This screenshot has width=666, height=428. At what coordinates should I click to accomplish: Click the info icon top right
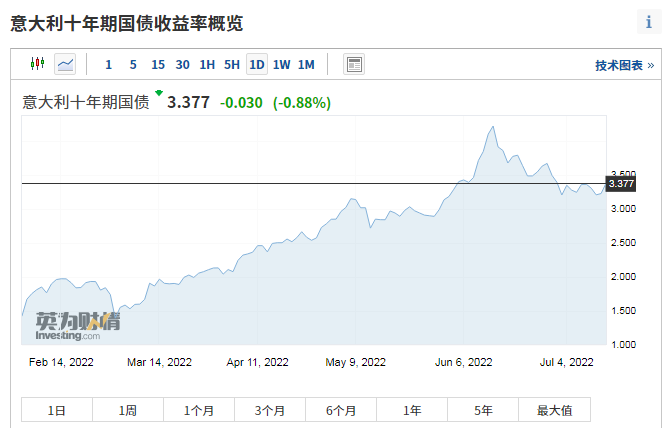click(x=646, y=23)
